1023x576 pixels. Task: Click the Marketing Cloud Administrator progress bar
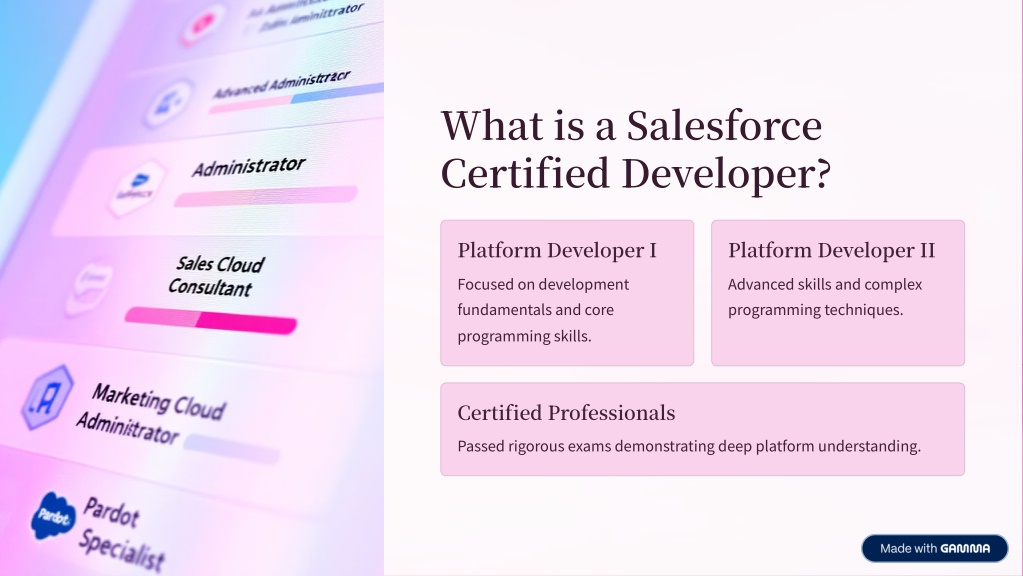point(232,449)
